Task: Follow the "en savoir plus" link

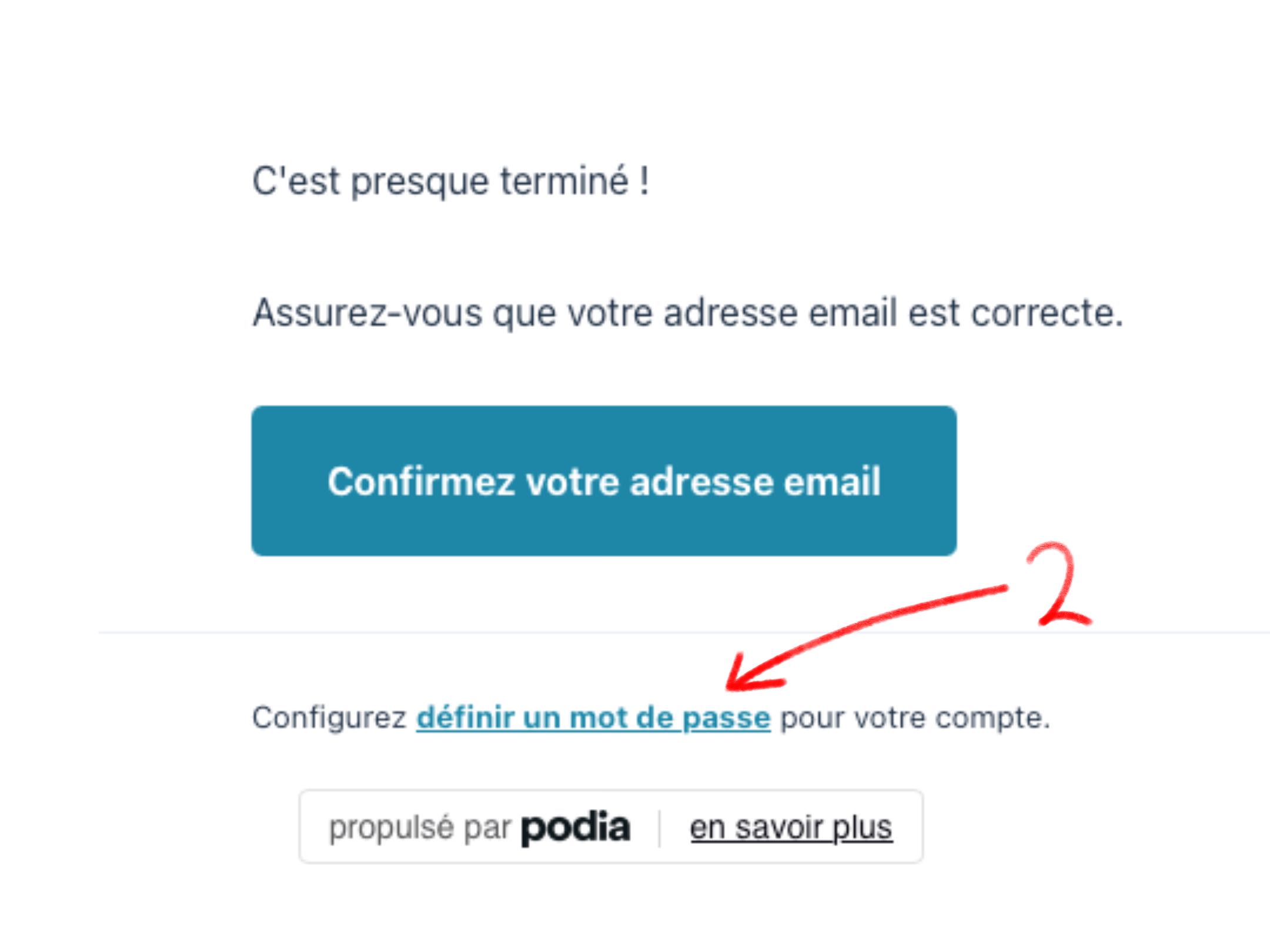Action: [x=791, y=827]
